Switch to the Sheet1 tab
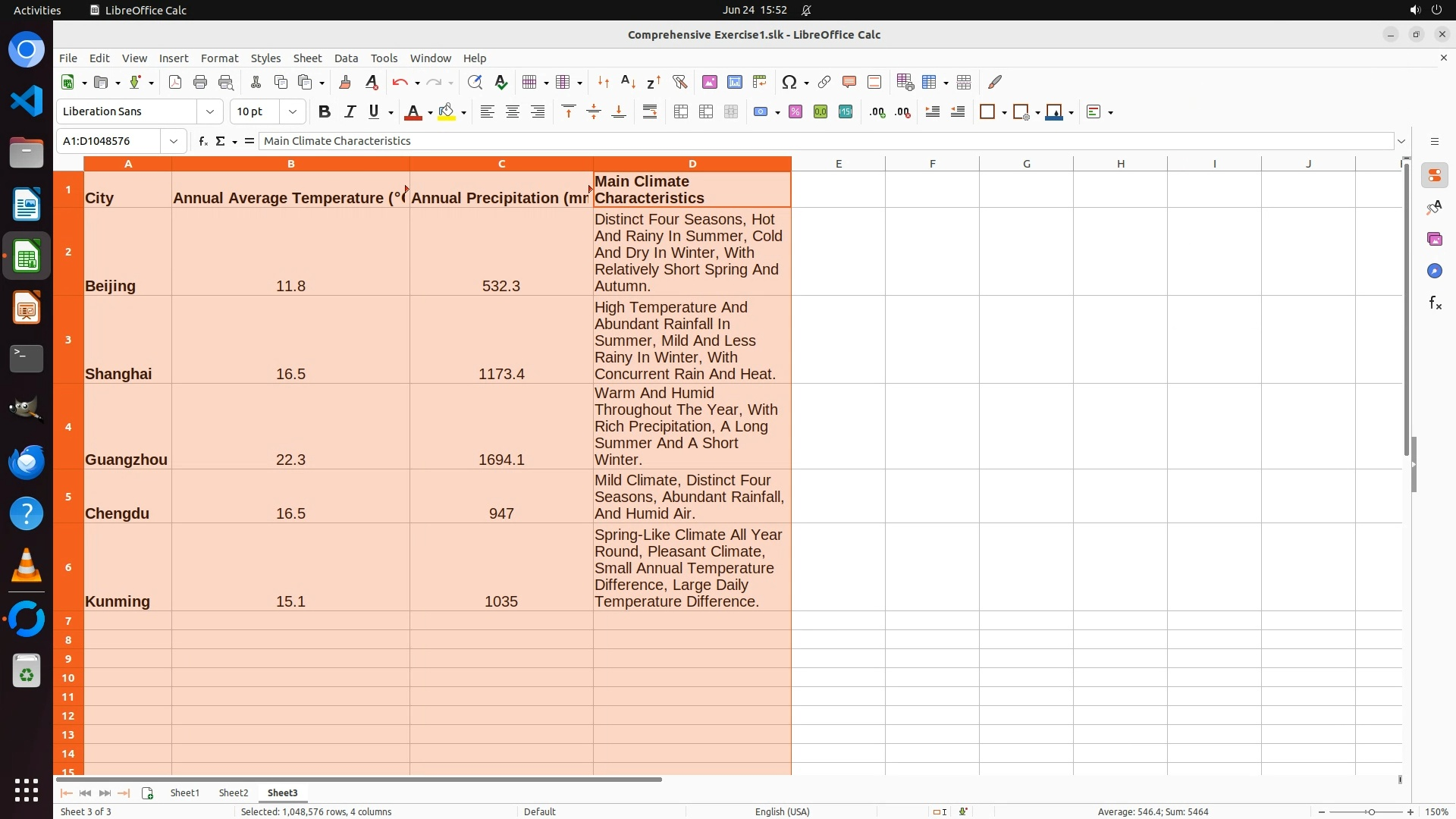Screen dimensions: 1456x819 184,792
